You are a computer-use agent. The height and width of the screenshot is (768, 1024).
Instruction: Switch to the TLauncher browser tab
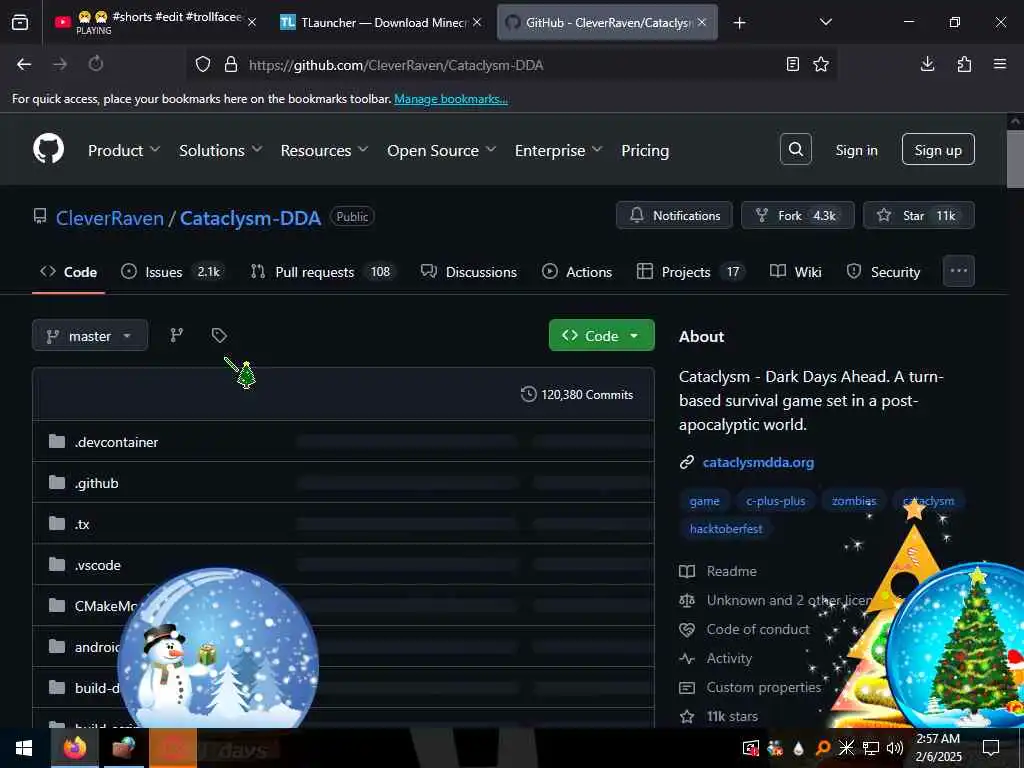[381, 22]
